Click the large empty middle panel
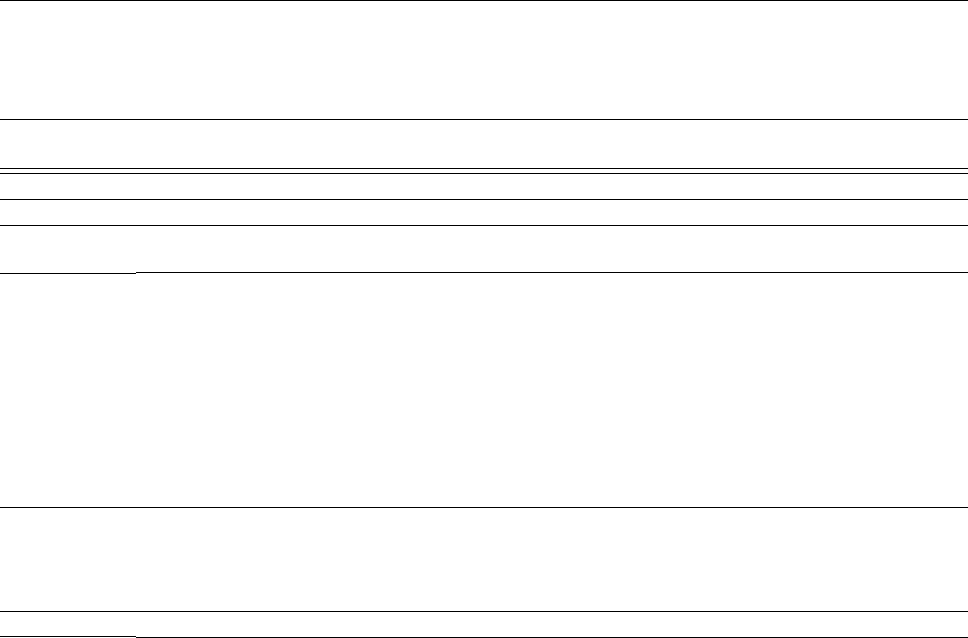The height and width of the screenshot is (638, 968). pyautogui.click(x=484, y=390)
